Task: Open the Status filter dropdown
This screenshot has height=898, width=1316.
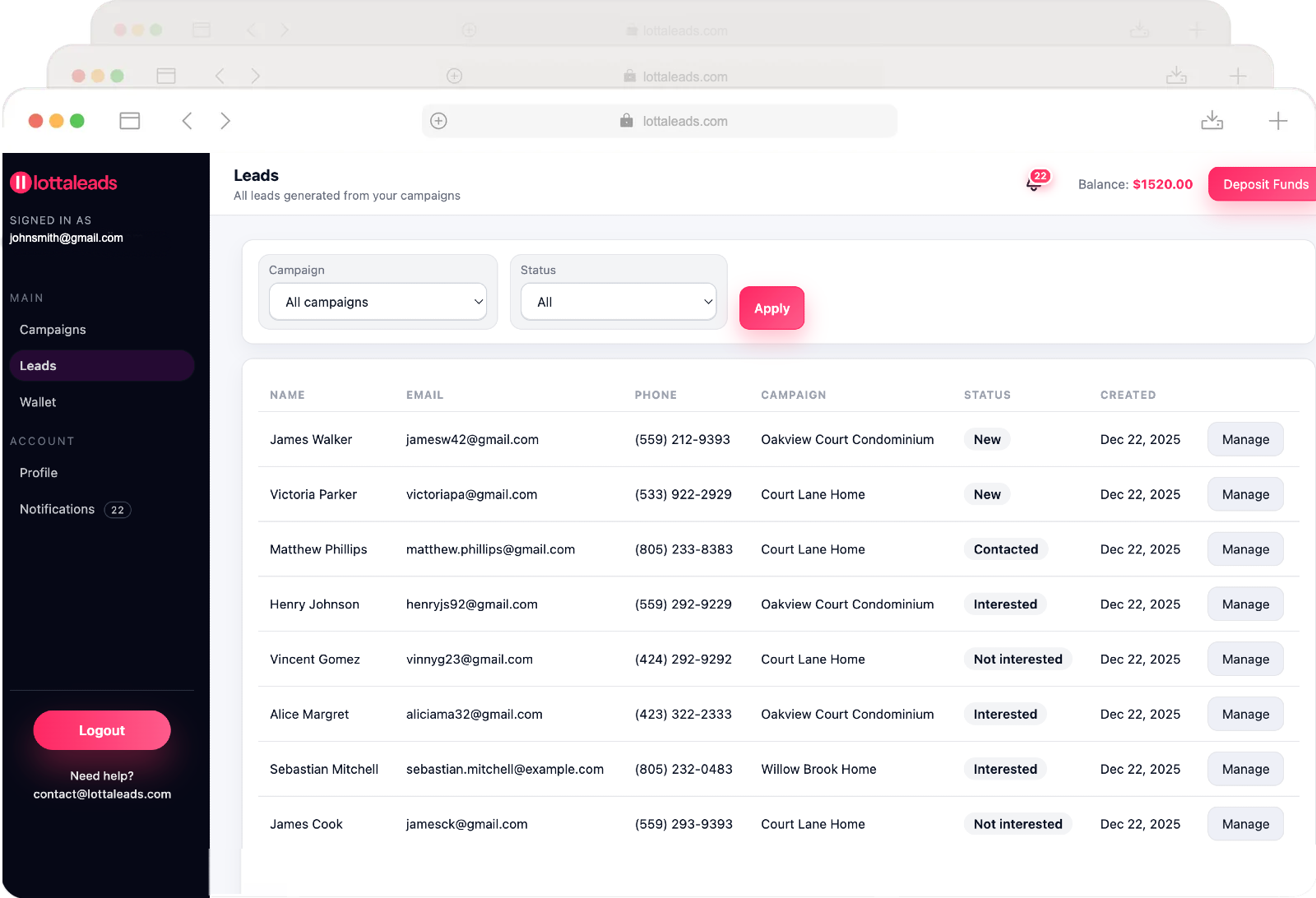Action: pos(618,302)
